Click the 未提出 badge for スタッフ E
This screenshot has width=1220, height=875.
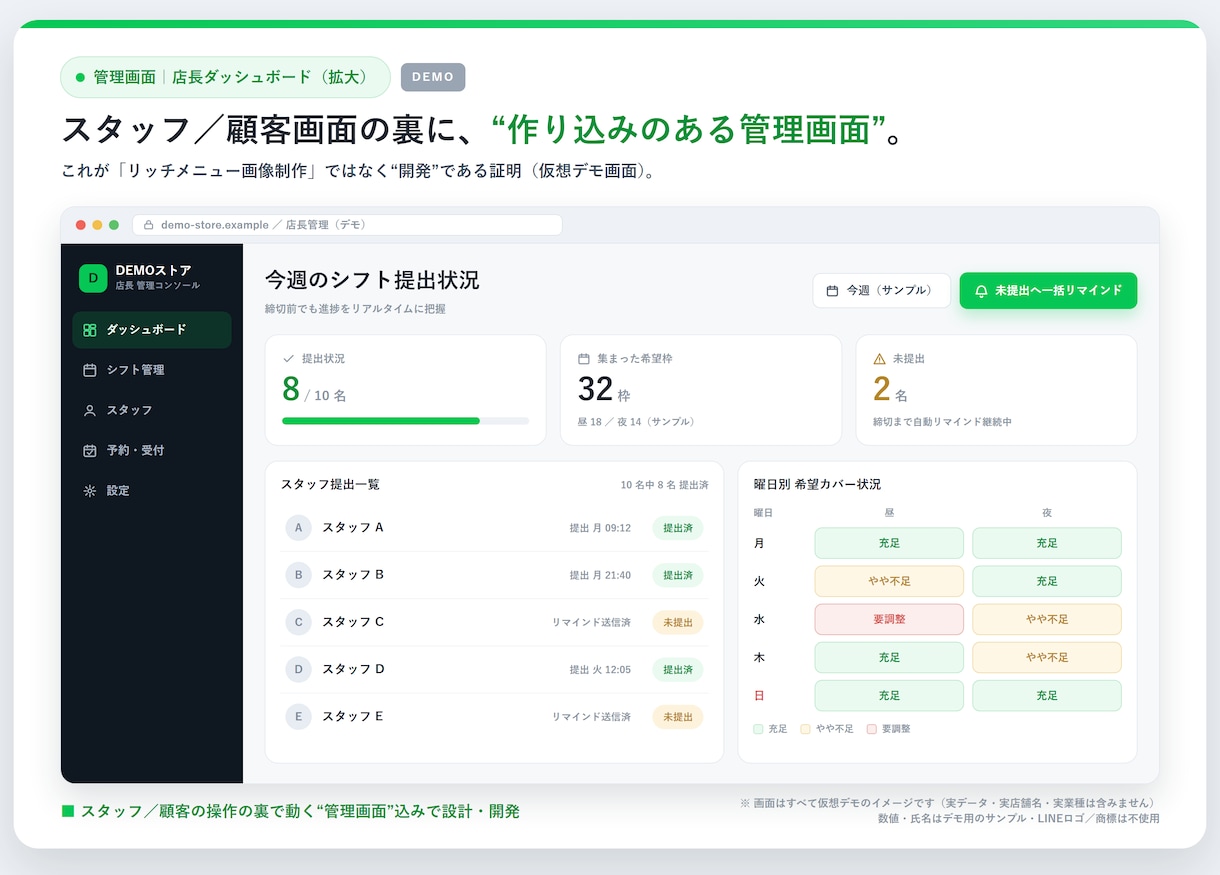[x=678, y=717]
